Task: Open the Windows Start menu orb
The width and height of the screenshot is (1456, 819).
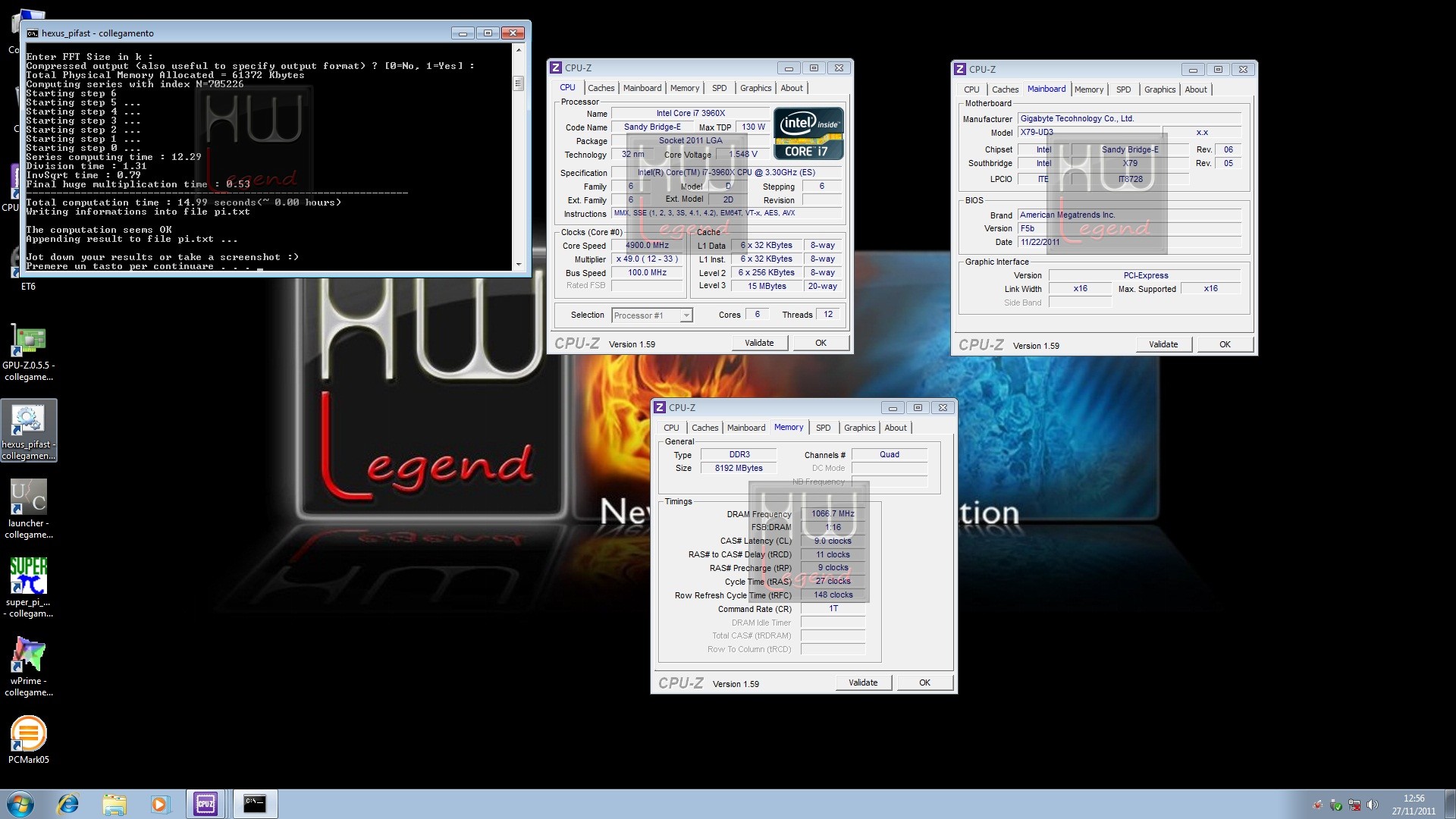Action: pos(20,804)
